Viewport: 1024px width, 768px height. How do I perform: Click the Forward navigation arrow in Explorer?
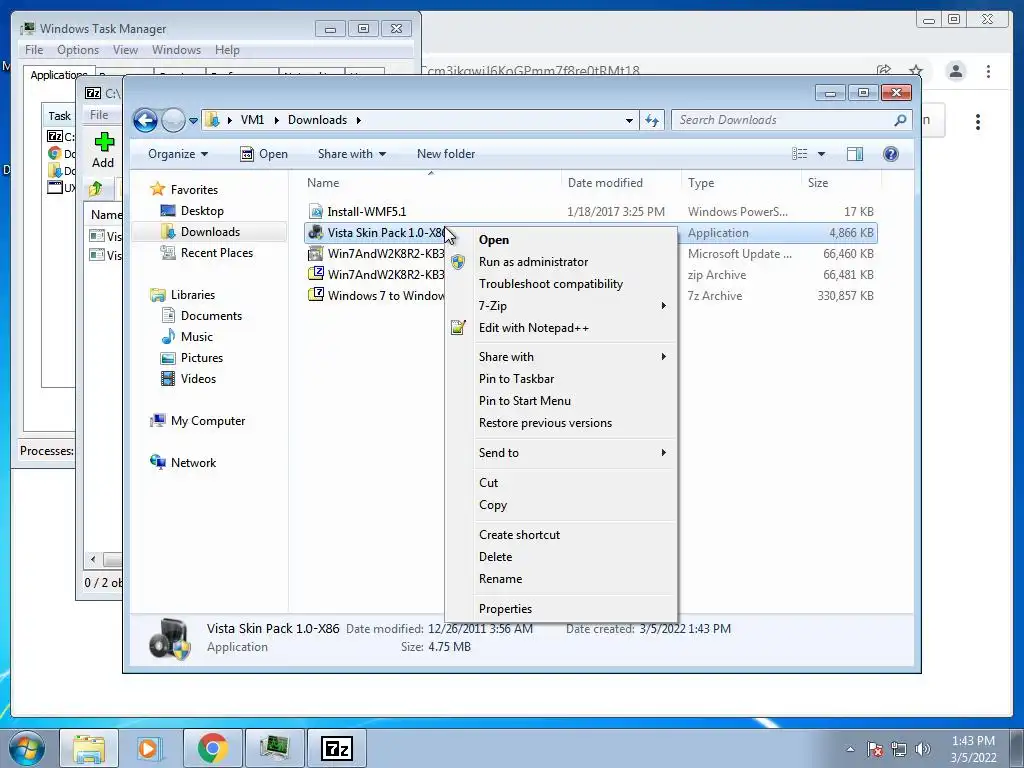click(x=173, y=120)
